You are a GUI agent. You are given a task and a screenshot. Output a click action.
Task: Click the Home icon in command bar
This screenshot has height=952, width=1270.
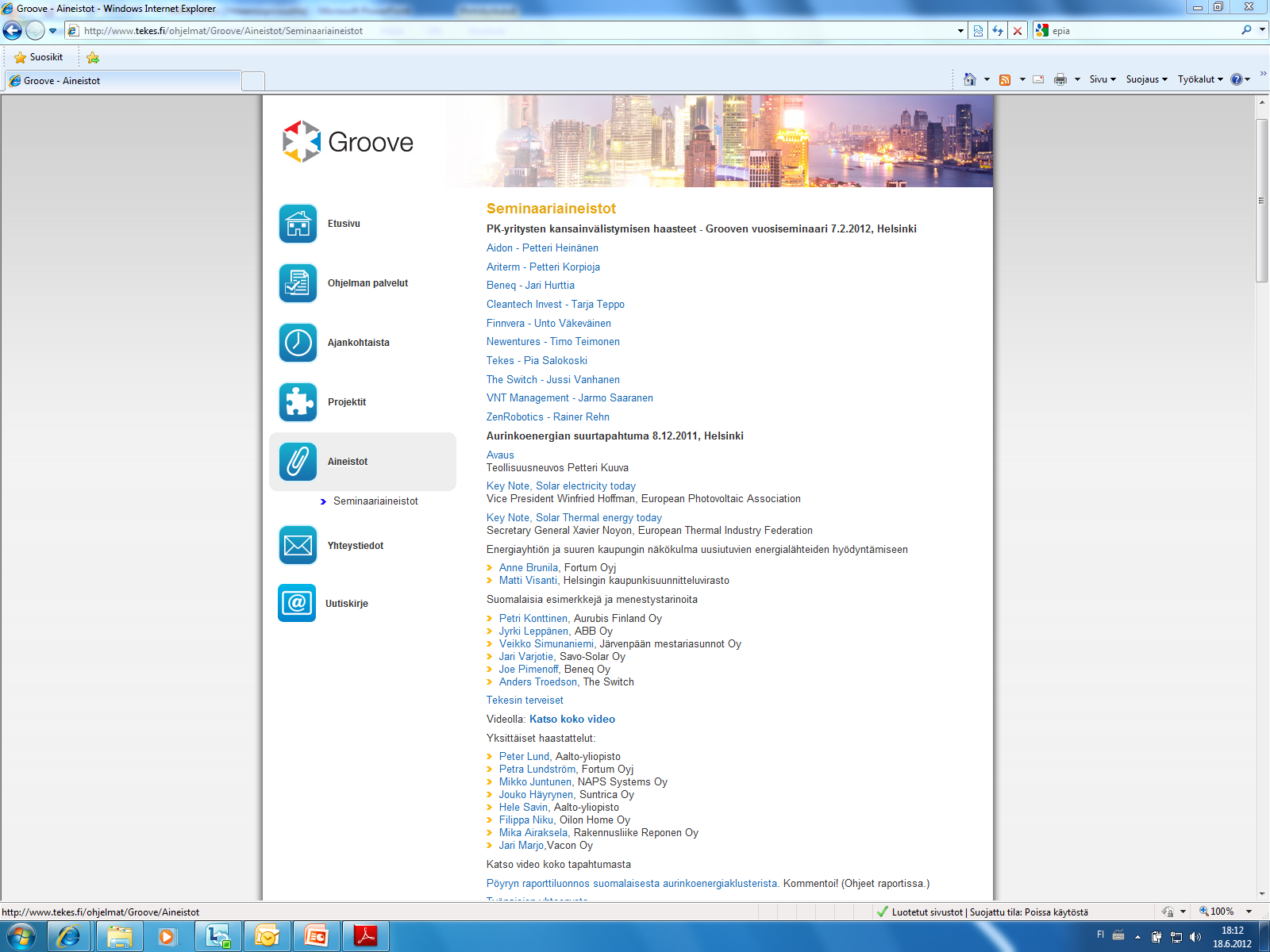(969, 79)
